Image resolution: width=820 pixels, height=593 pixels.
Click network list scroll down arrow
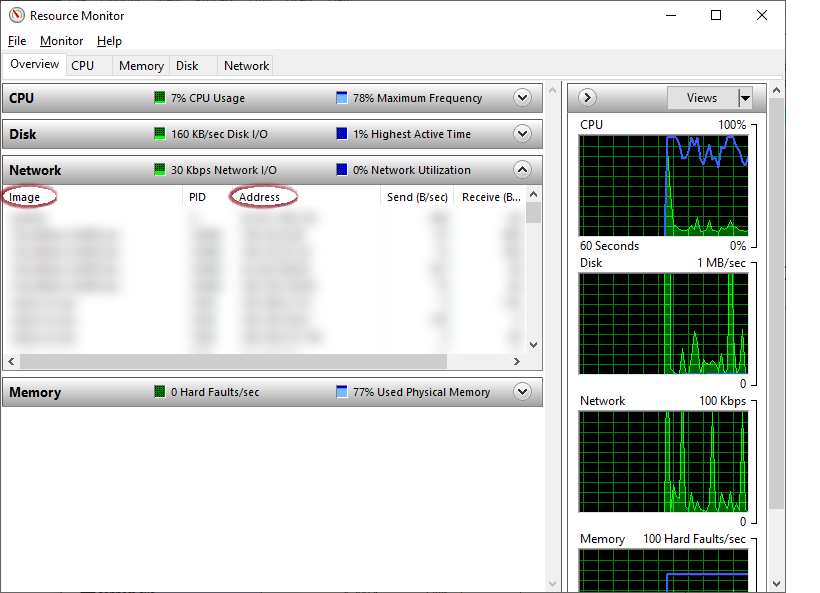point(533,345)
